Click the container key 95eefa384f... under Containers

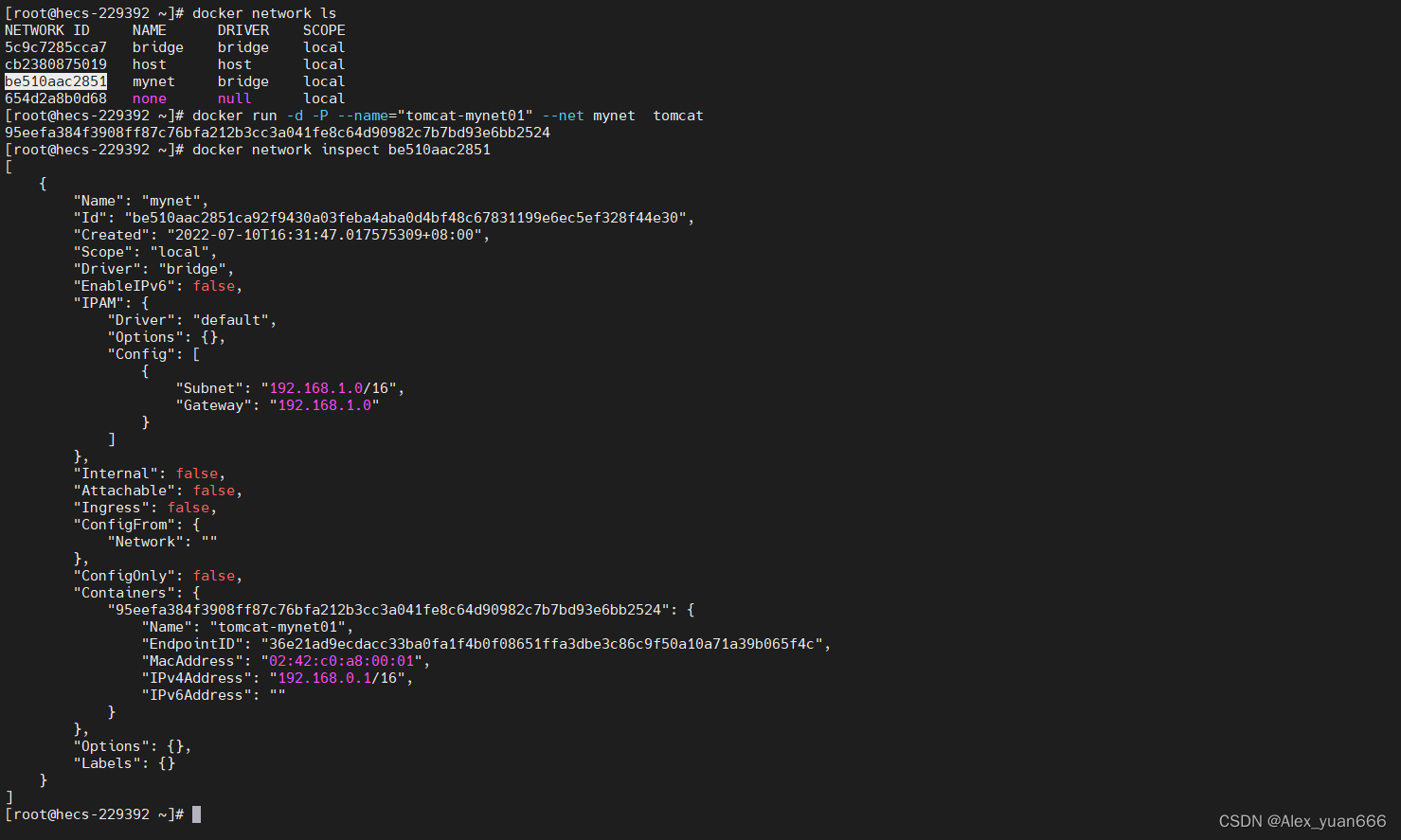pos(388,610)
